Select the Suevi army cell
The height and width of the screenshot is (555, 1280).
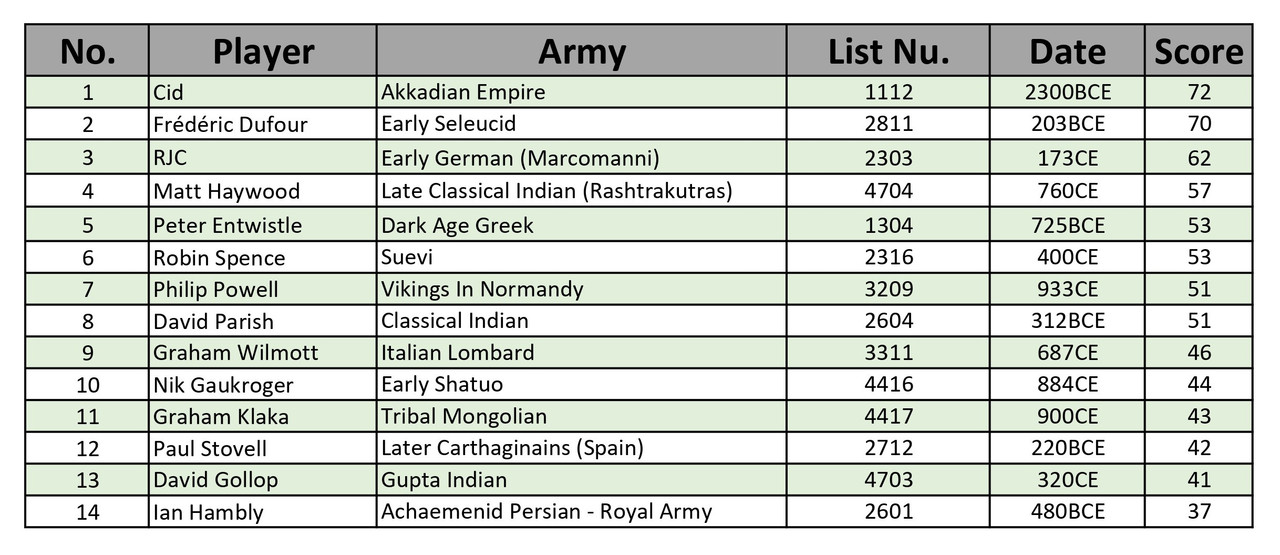point(581,257)
